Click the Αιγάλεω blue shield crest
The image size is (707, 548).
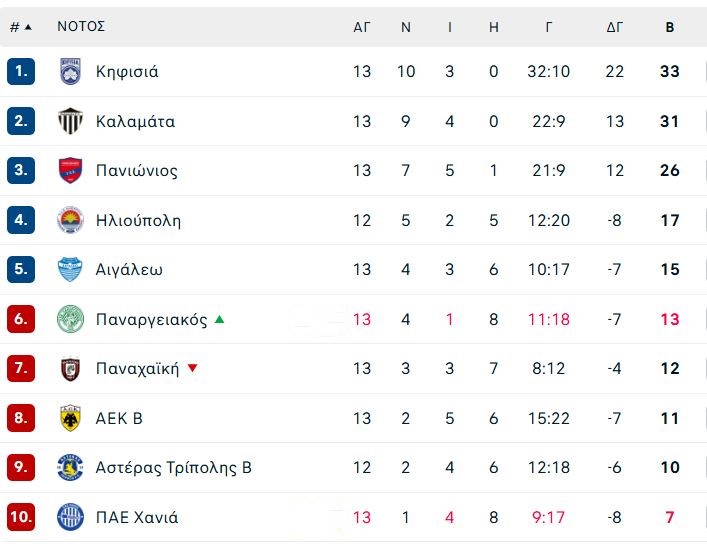pos(70,269)
